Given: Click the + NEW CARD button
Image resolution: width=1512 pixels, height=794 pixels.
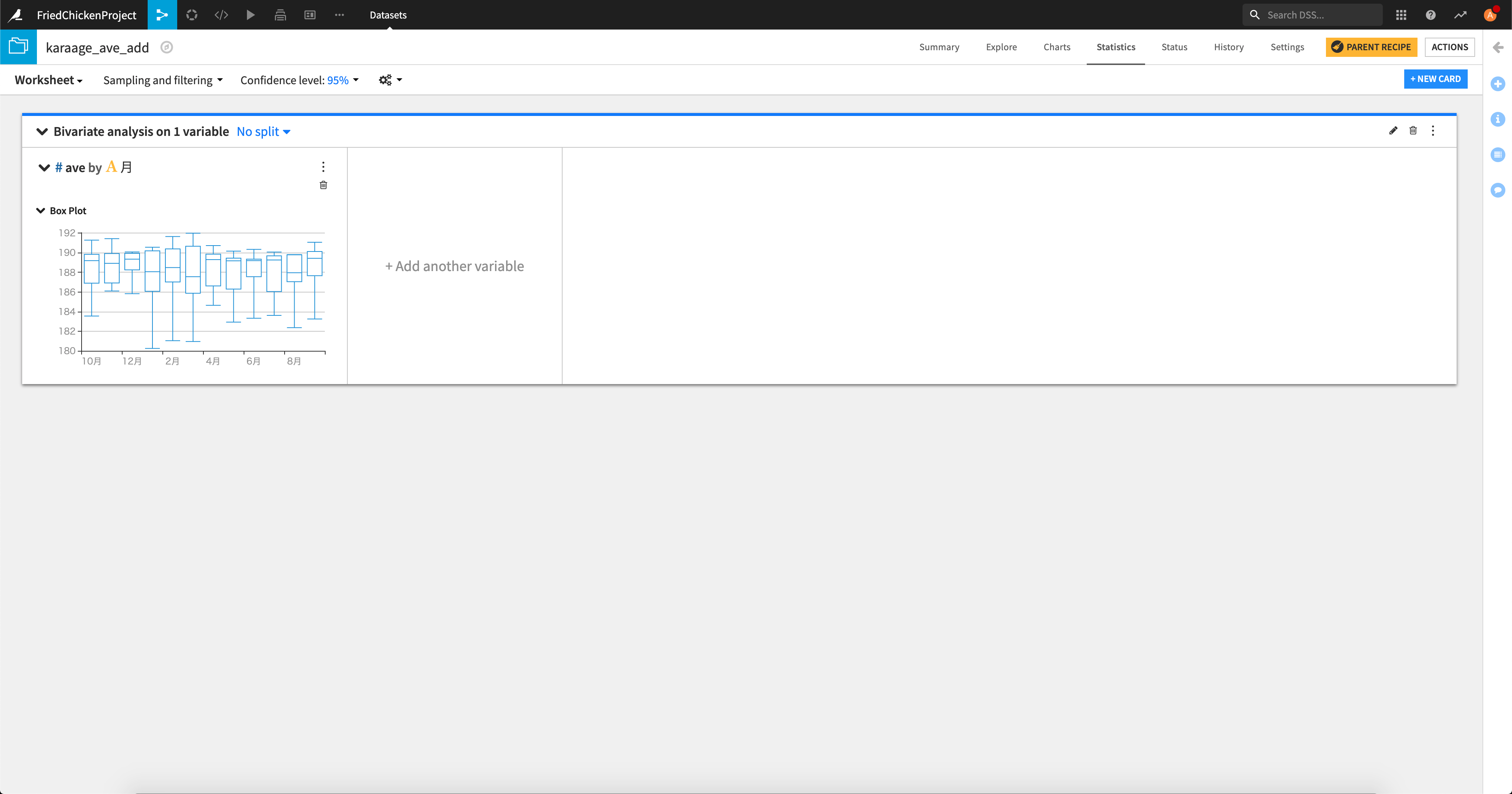Looking at the screenshot, I should [1435, 79].
